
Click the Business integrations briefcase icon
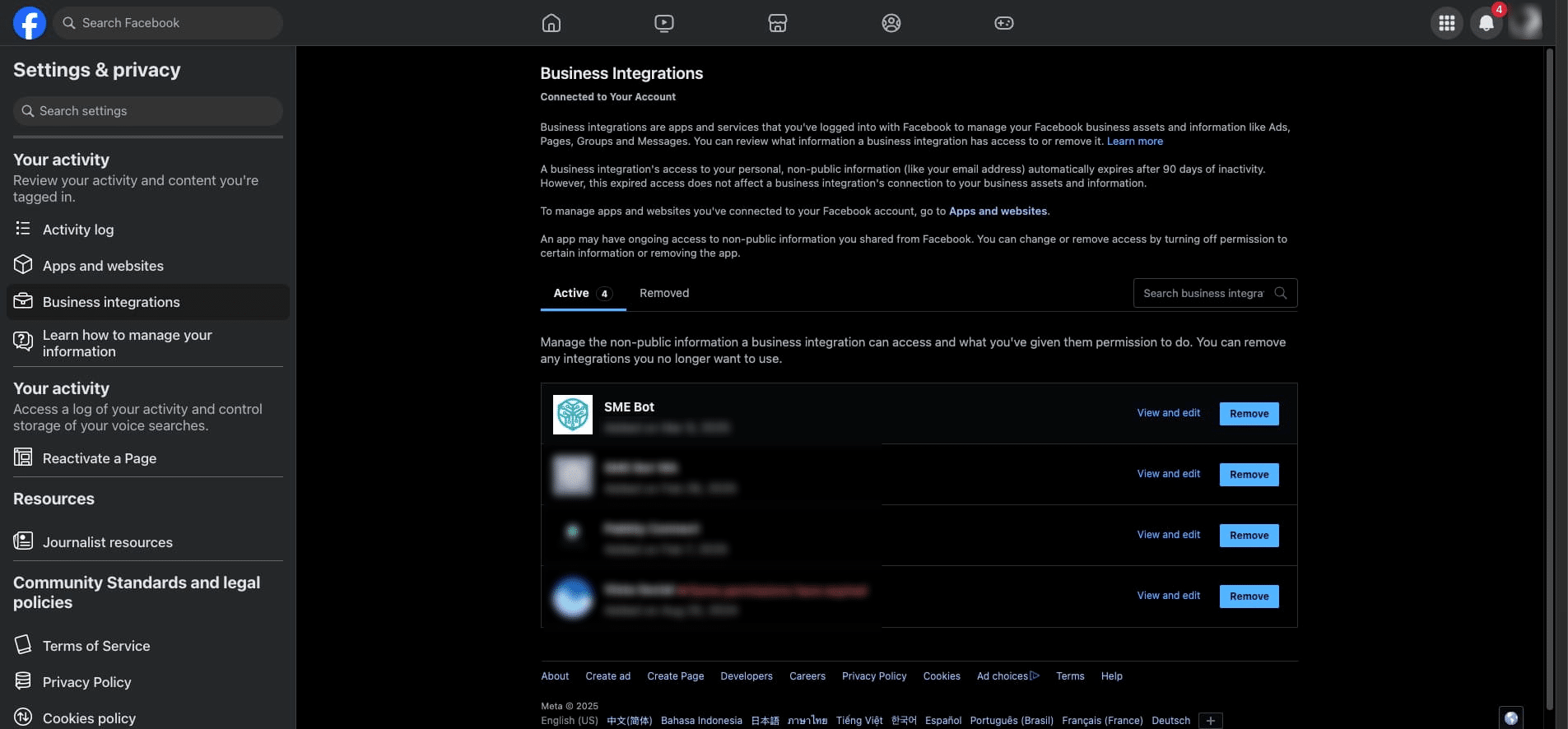(x=23, y=301)
